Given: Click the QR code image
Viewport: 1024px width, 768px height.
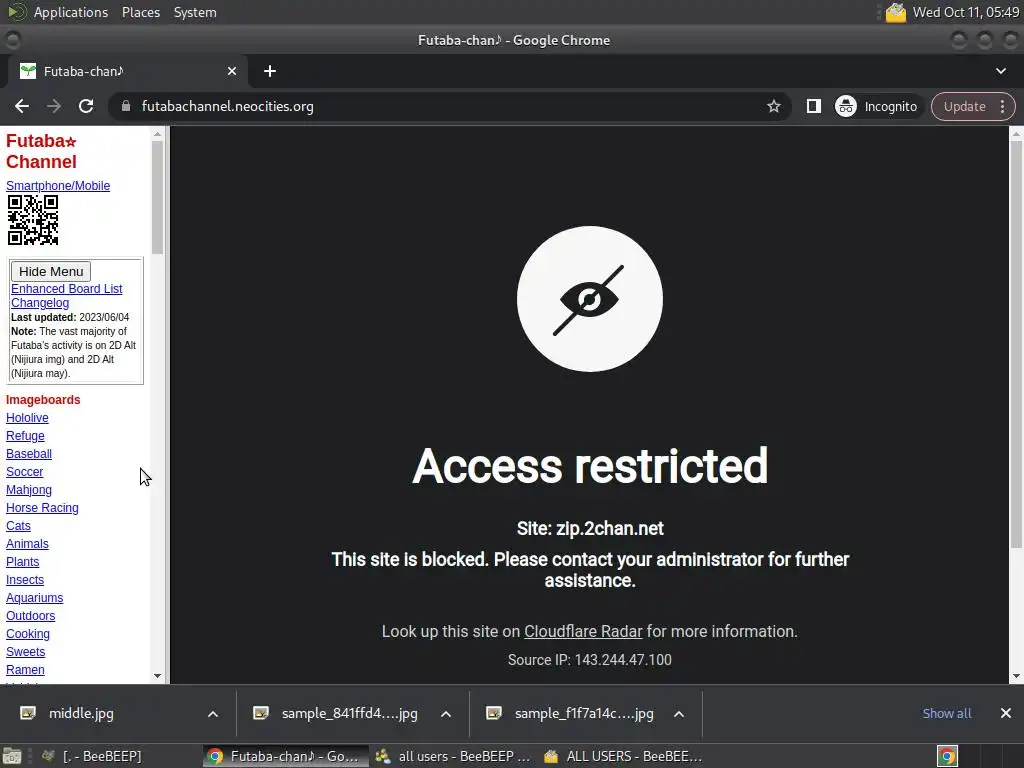Looking at the screenshot, I should tap(33, 220).
